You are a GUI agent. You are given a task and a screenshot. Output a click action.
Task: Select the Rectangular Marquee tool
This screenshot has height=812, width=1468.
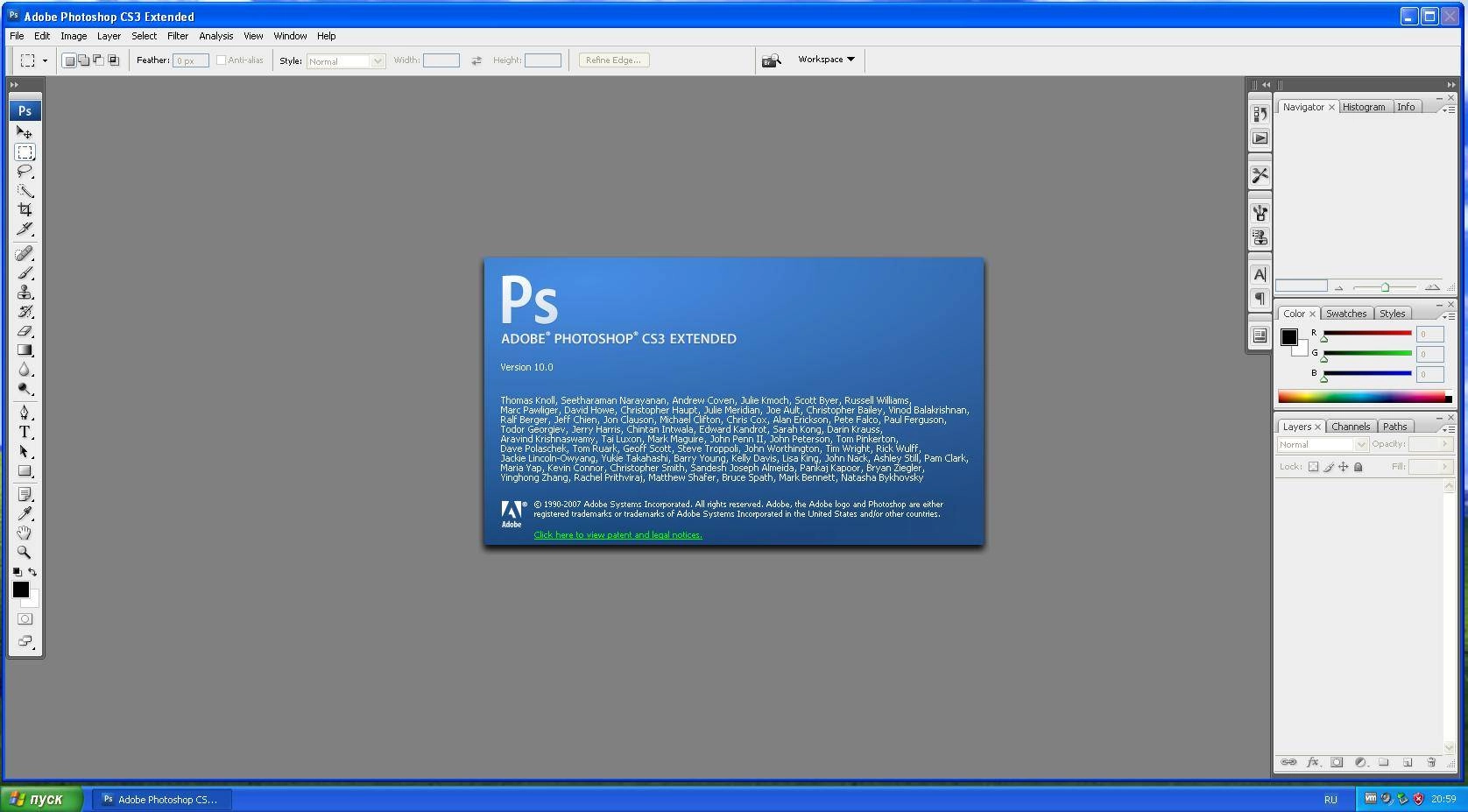click(x=25, y=152)
